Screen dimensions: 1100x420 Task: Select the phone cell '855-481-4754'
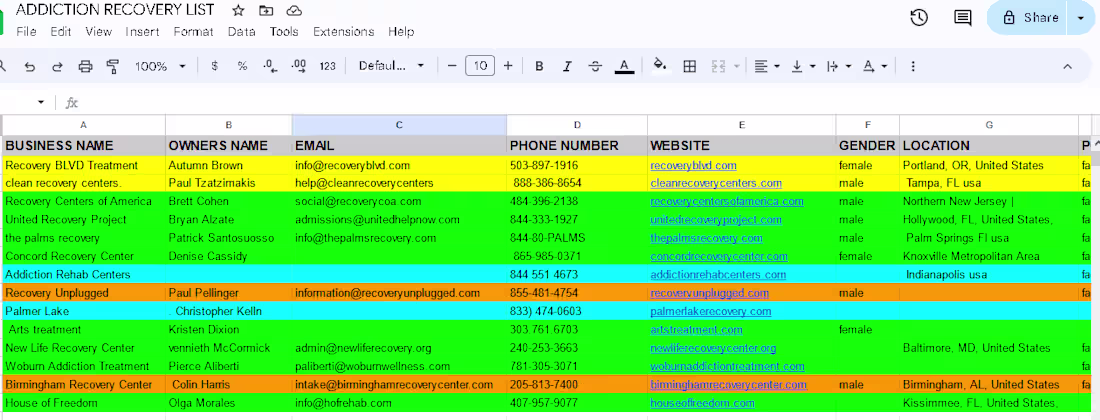click(577, 293)
